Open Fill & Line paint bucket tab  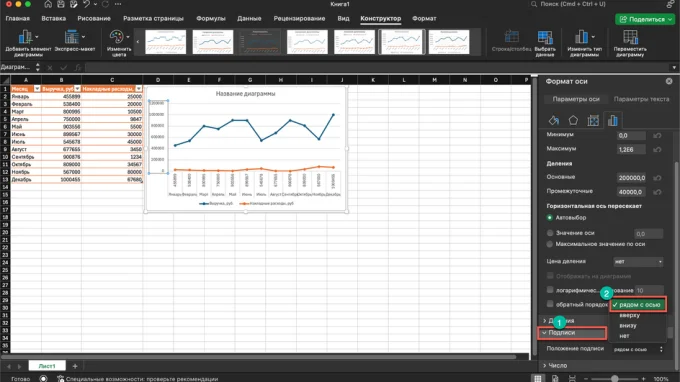[x=554, y=121]
